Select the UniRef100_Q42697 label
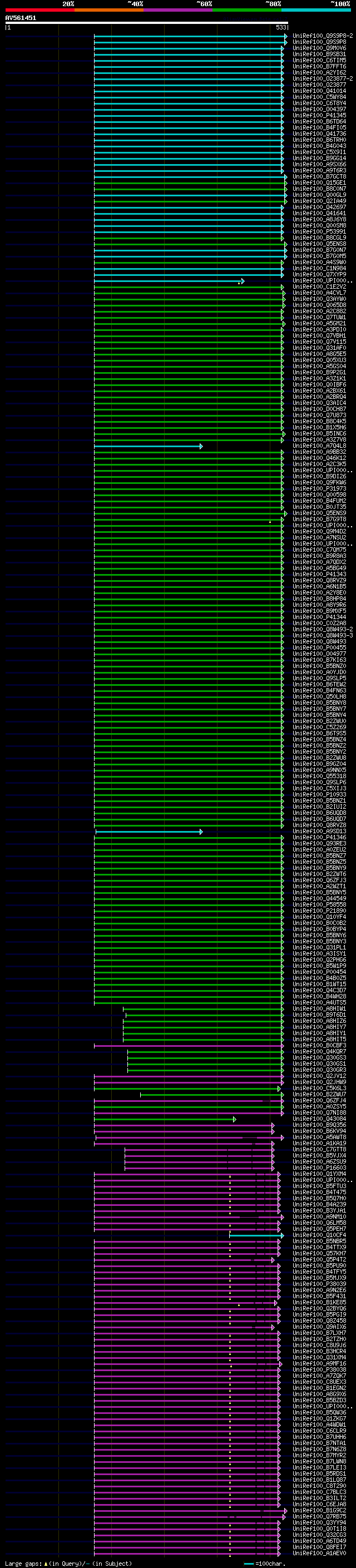The height and width of the screenshot is (1568, 356). pos(319,207)
